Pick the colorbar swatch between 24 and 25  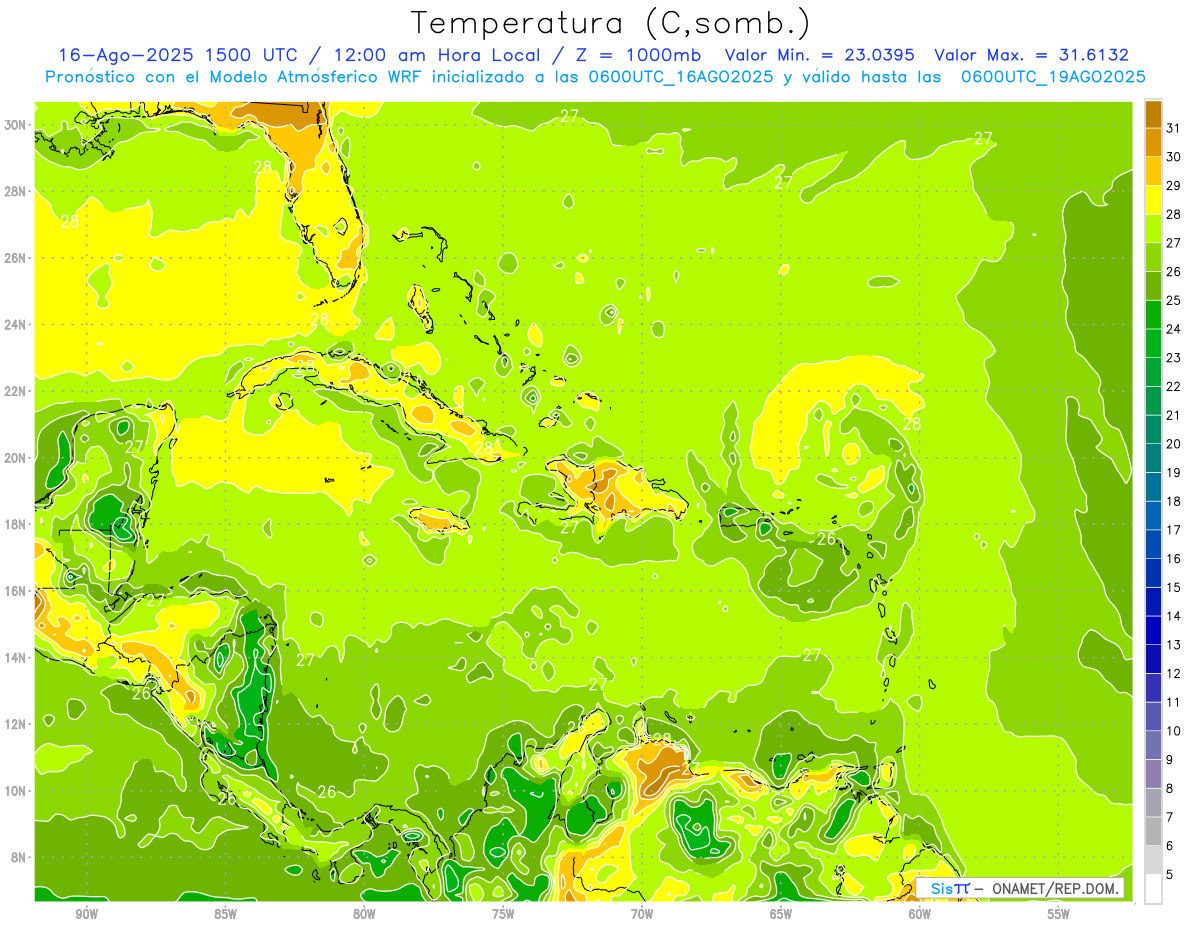coord(1153,314)
